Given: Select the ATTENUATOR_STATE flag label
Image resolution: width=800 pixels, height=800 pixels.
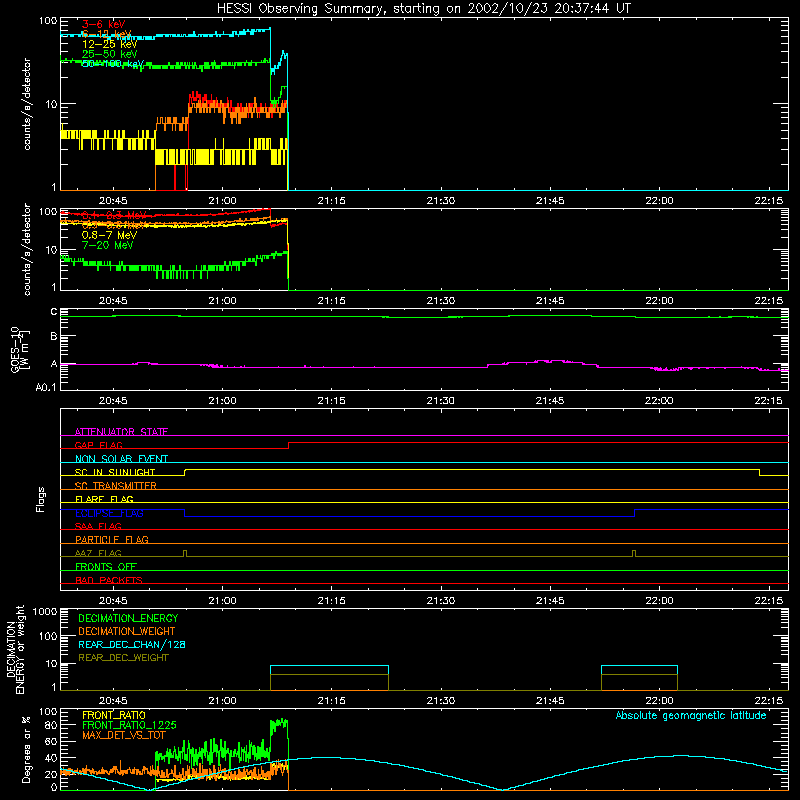Looking at the screenshot, I should point(121,432).
